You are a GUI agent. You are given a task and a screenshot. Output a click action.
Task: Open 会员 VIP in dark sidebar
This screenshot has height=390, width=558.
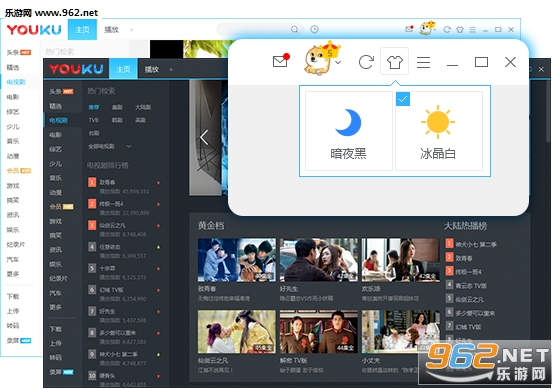pyautogui.click(x=61, y=207)
